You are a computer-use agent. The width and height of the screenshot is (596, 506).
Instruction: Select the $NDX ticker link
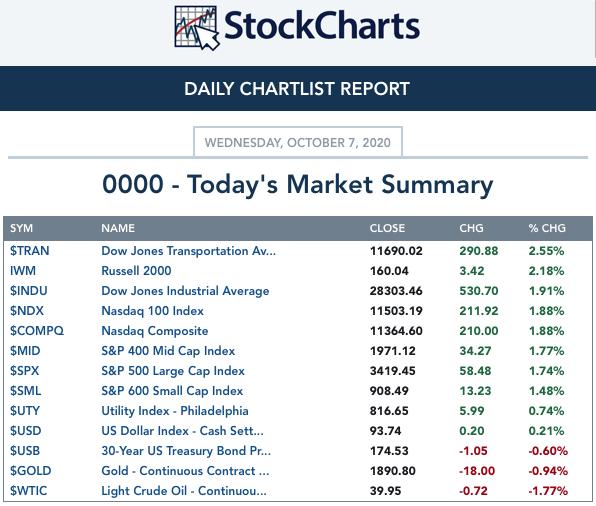[27, 311]
